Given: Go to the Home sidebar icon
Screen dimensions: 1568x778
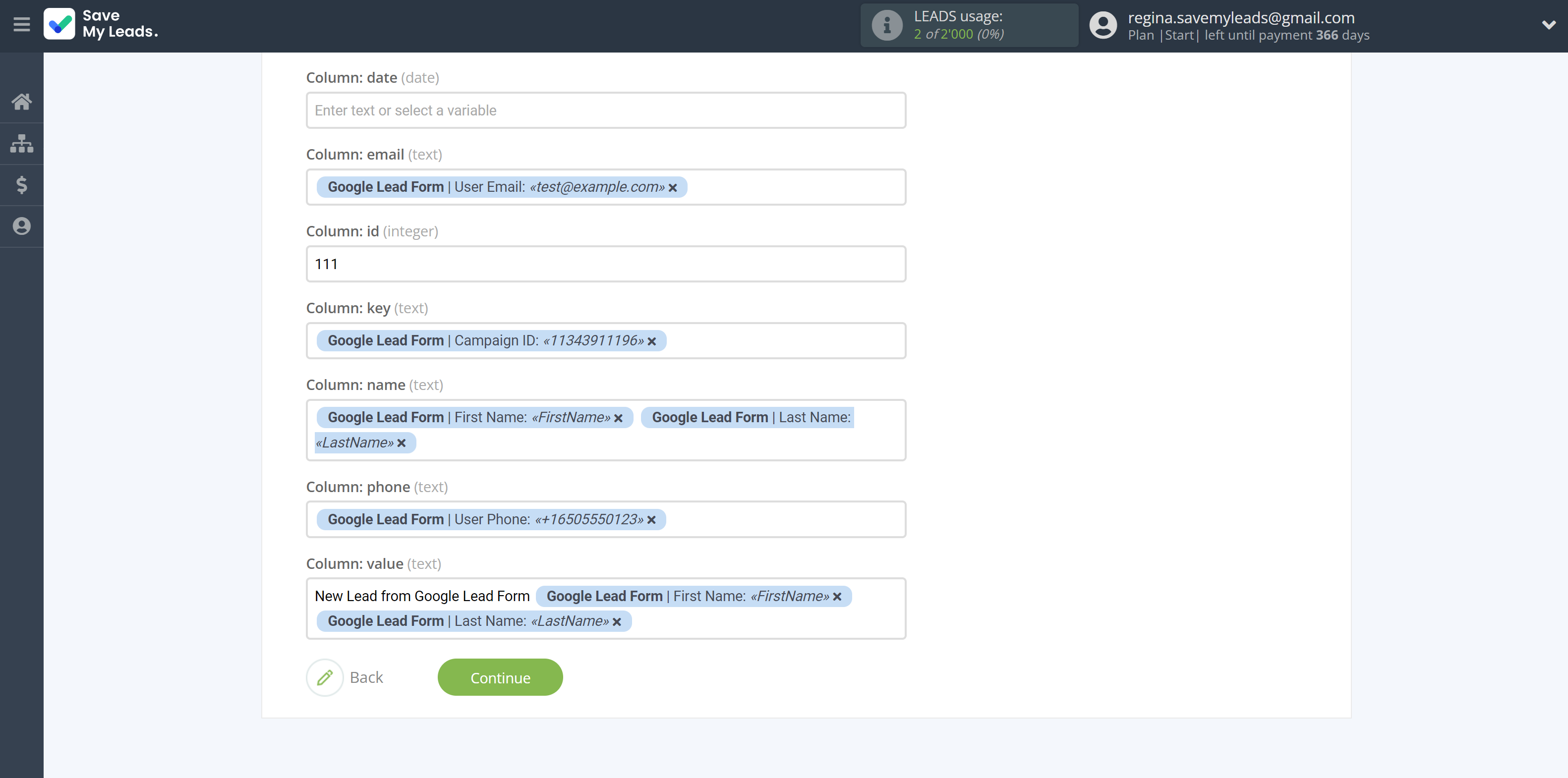Looking at the screenshot, I should coord(21,102).
